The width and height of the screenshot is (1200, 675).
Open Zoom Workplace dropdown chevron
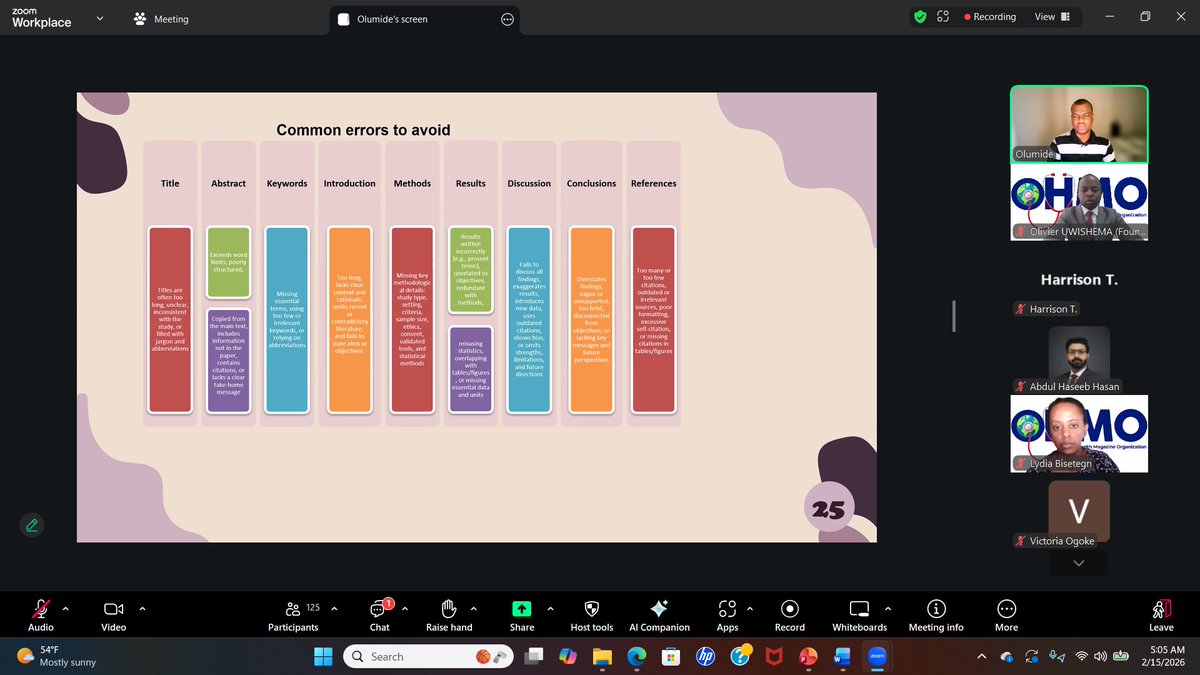click(99, 18)
